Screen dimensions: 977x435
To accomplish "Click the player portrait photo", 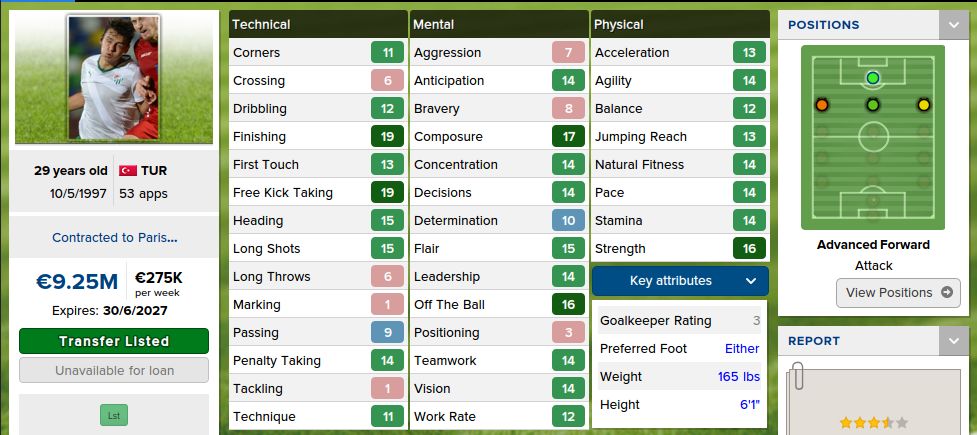I will 114,78.
